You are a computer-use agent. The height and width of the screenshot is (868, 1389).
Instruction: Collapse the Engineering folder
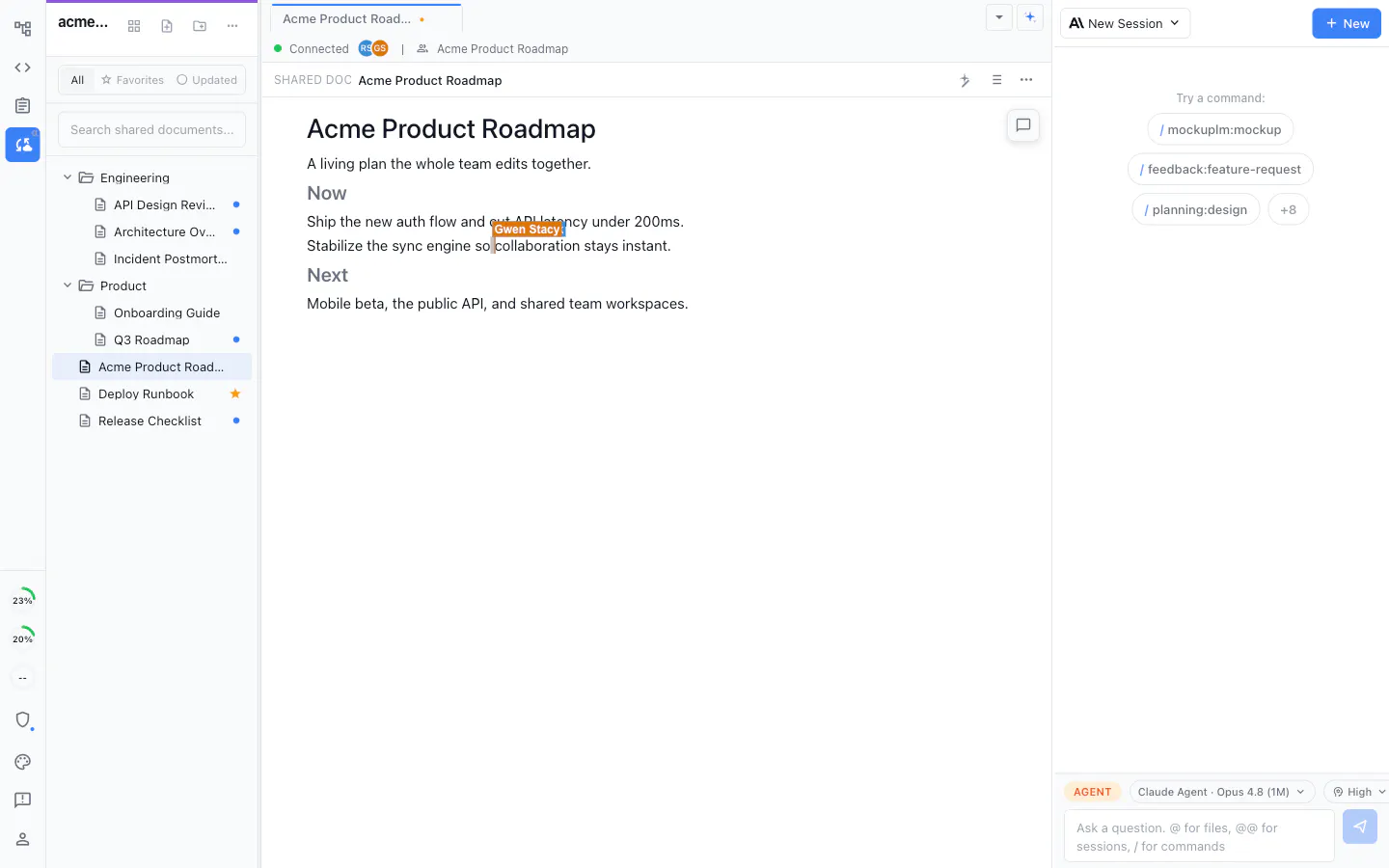[x=68, y=177]
